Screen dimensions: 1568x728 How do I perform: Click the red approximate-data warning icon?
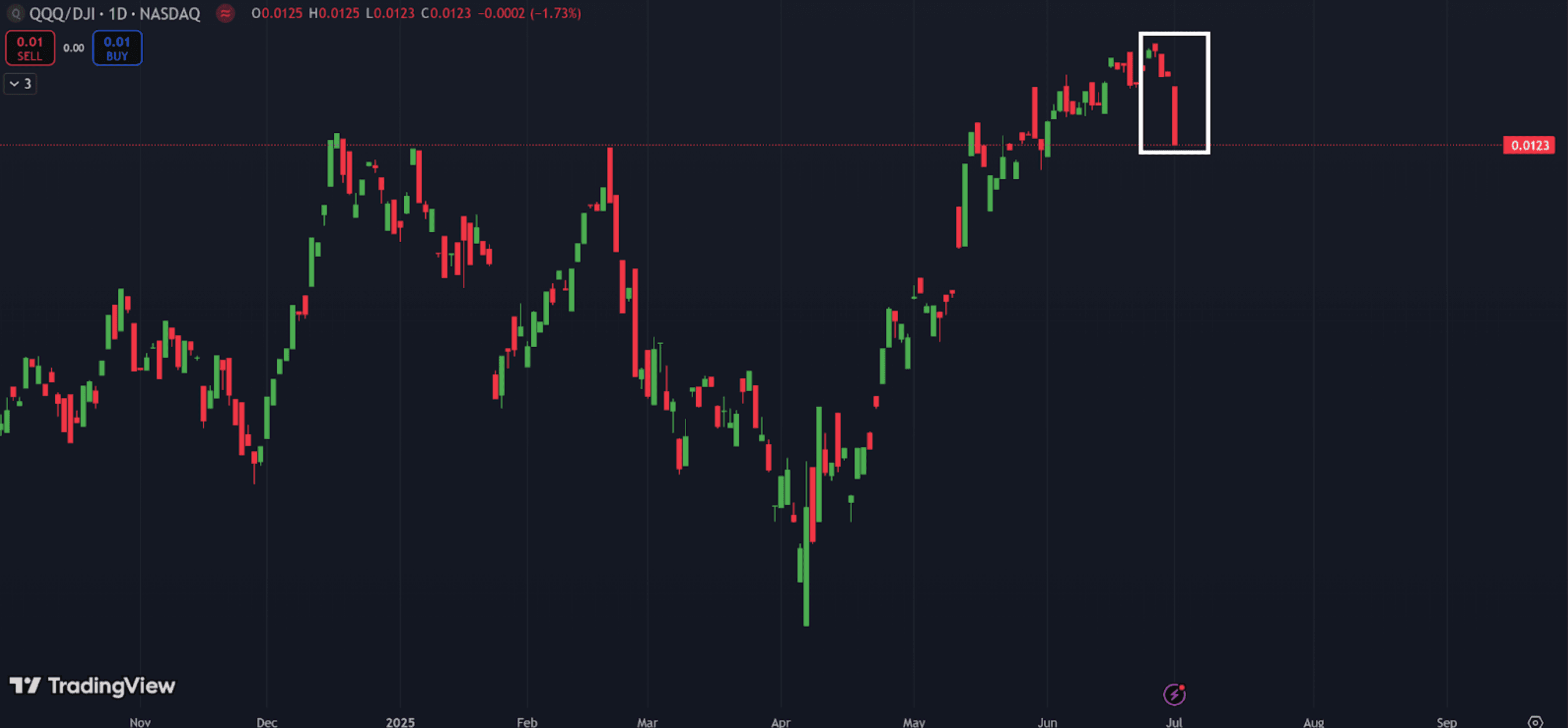pyautogui.click(x=225, y=13)
